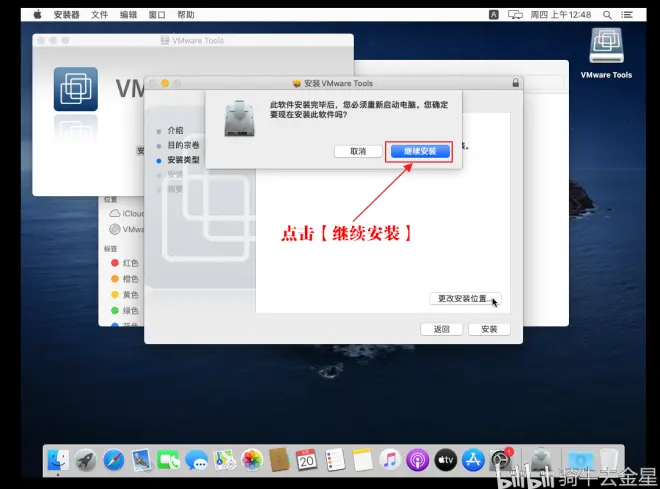Open Podcasts from the Dock

point(418,460)
